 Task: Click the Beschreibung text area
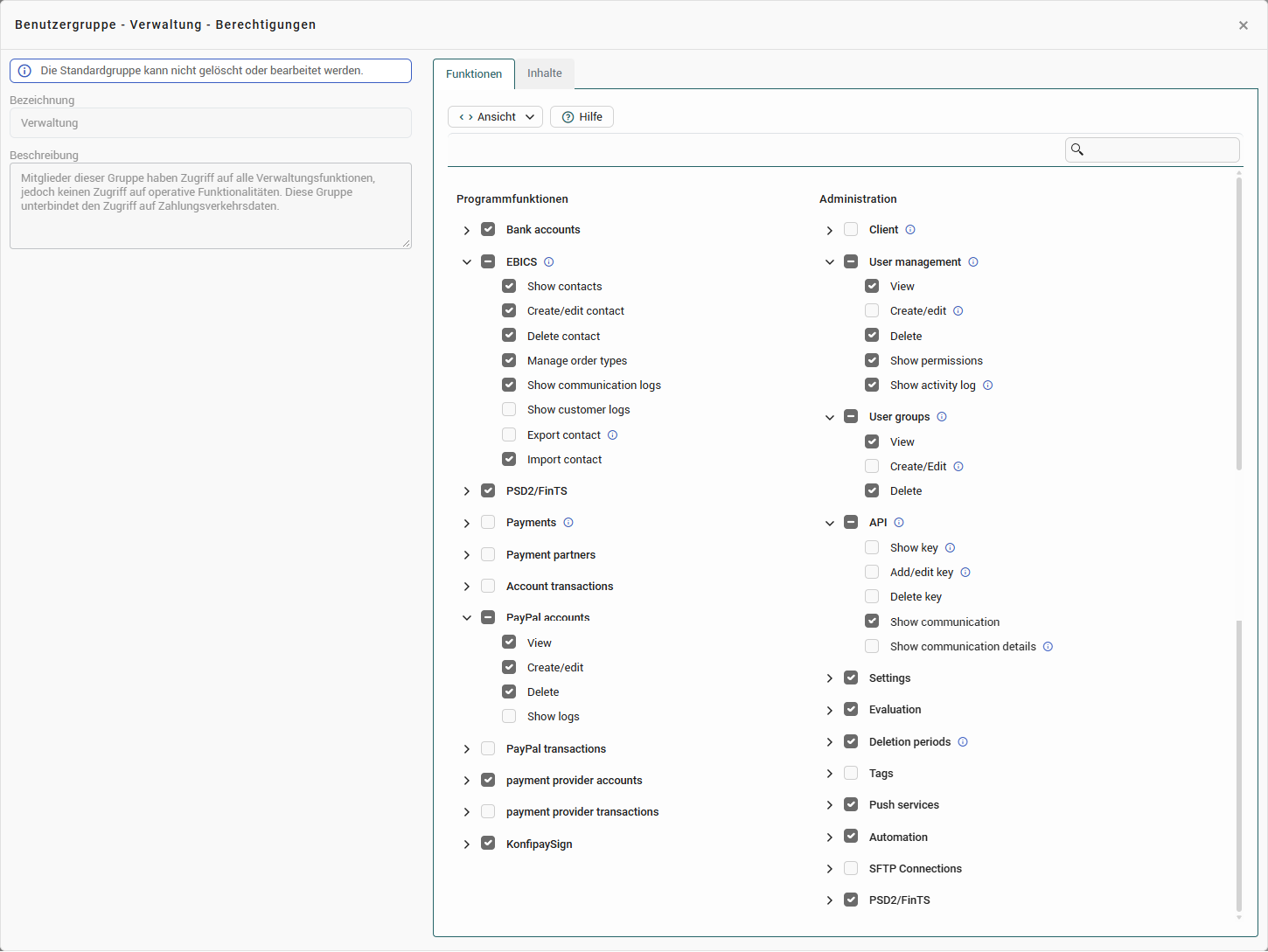(211, 206)
